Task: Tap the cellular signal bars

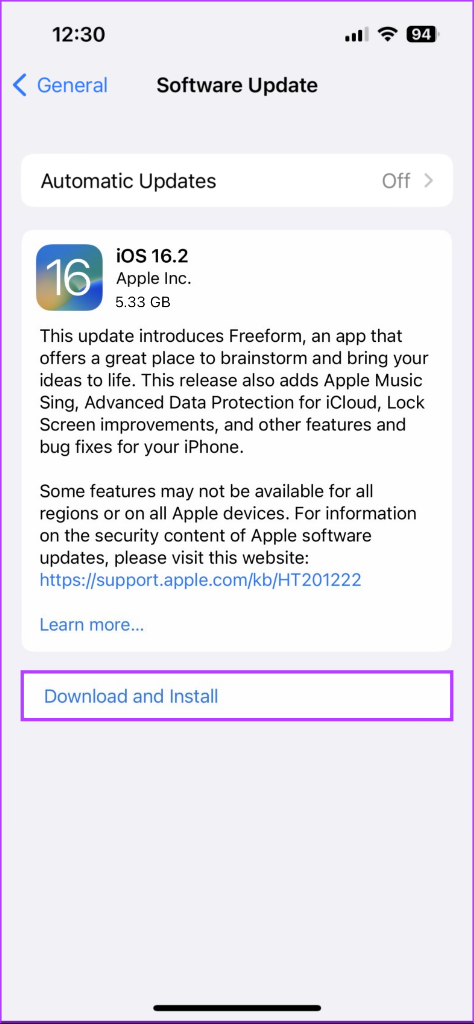Action: pos(357,36)
